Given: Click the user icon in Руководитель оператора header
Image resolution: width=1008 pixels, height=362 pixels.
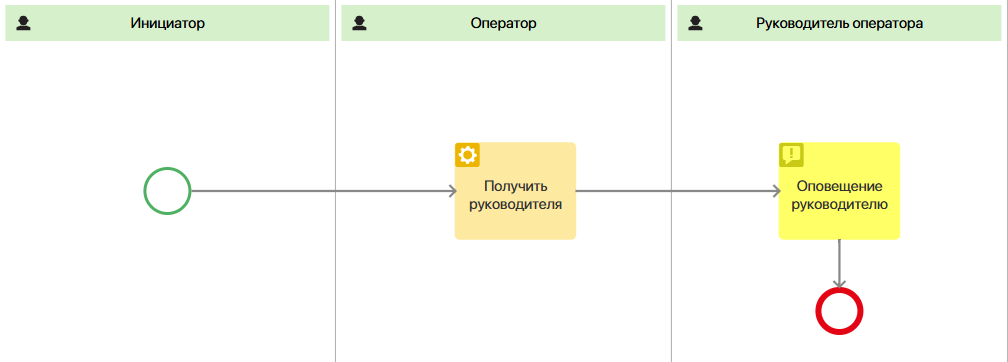Looking at the screenshot, I should (695, 24).
